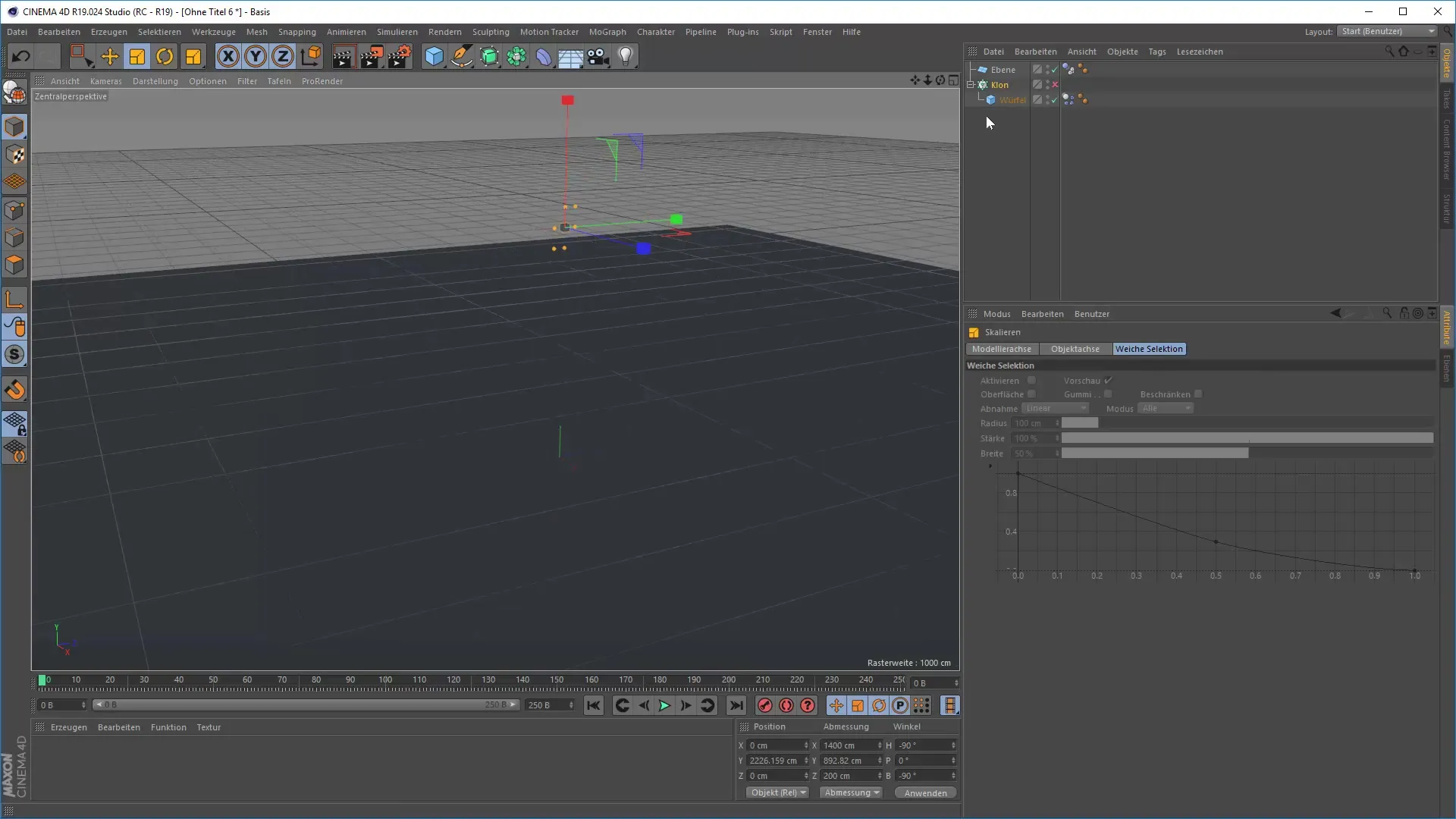The image size is (1456, 819).
Task: Toggle the Klon object enable mark
Action: coord(1055,85)
